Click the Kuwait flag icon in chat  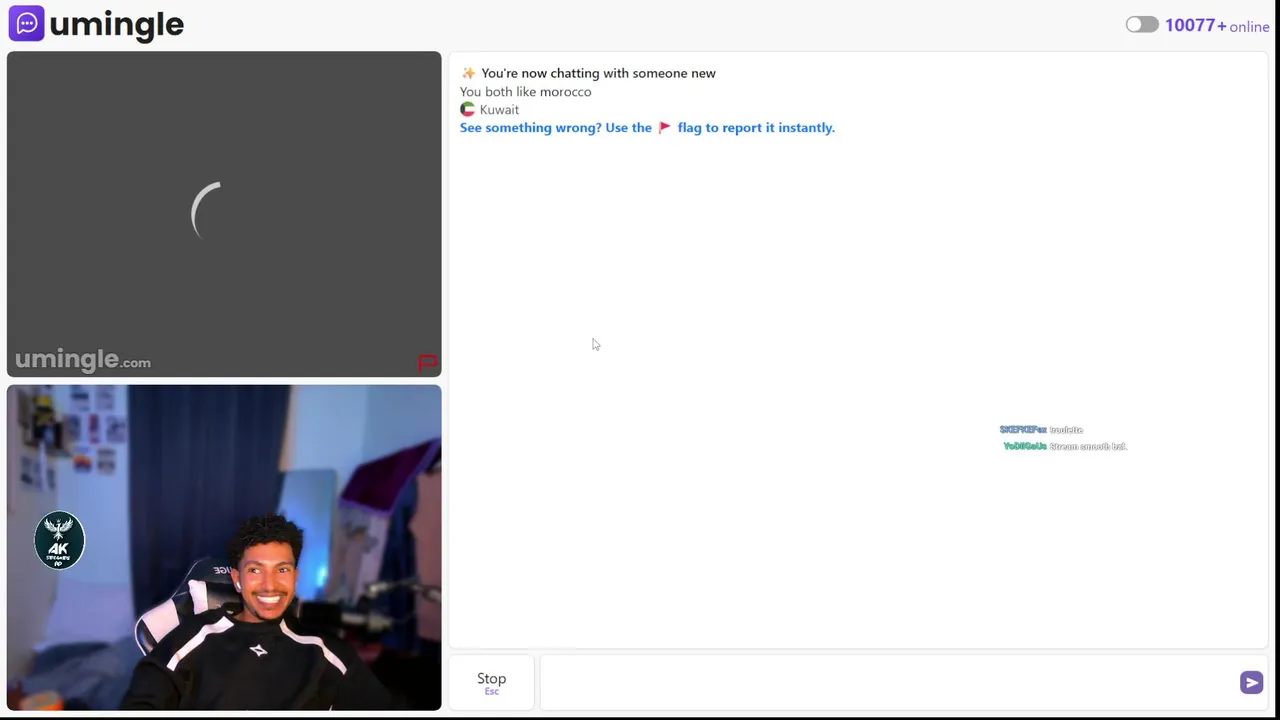[467, 109]
